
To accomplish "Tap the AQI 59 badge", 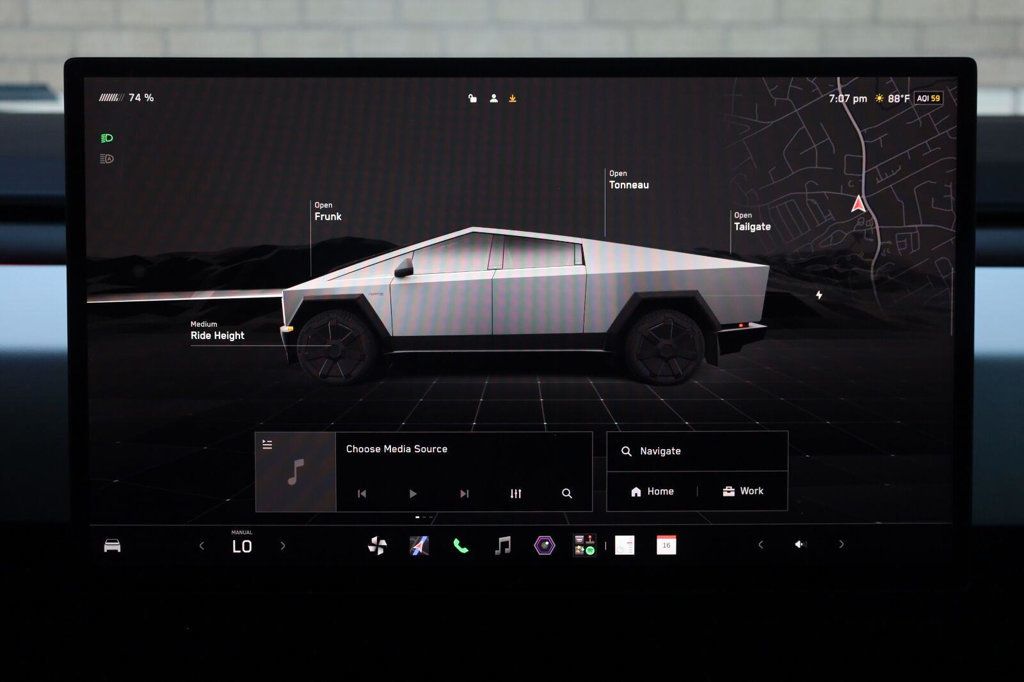I will point(928,99).
